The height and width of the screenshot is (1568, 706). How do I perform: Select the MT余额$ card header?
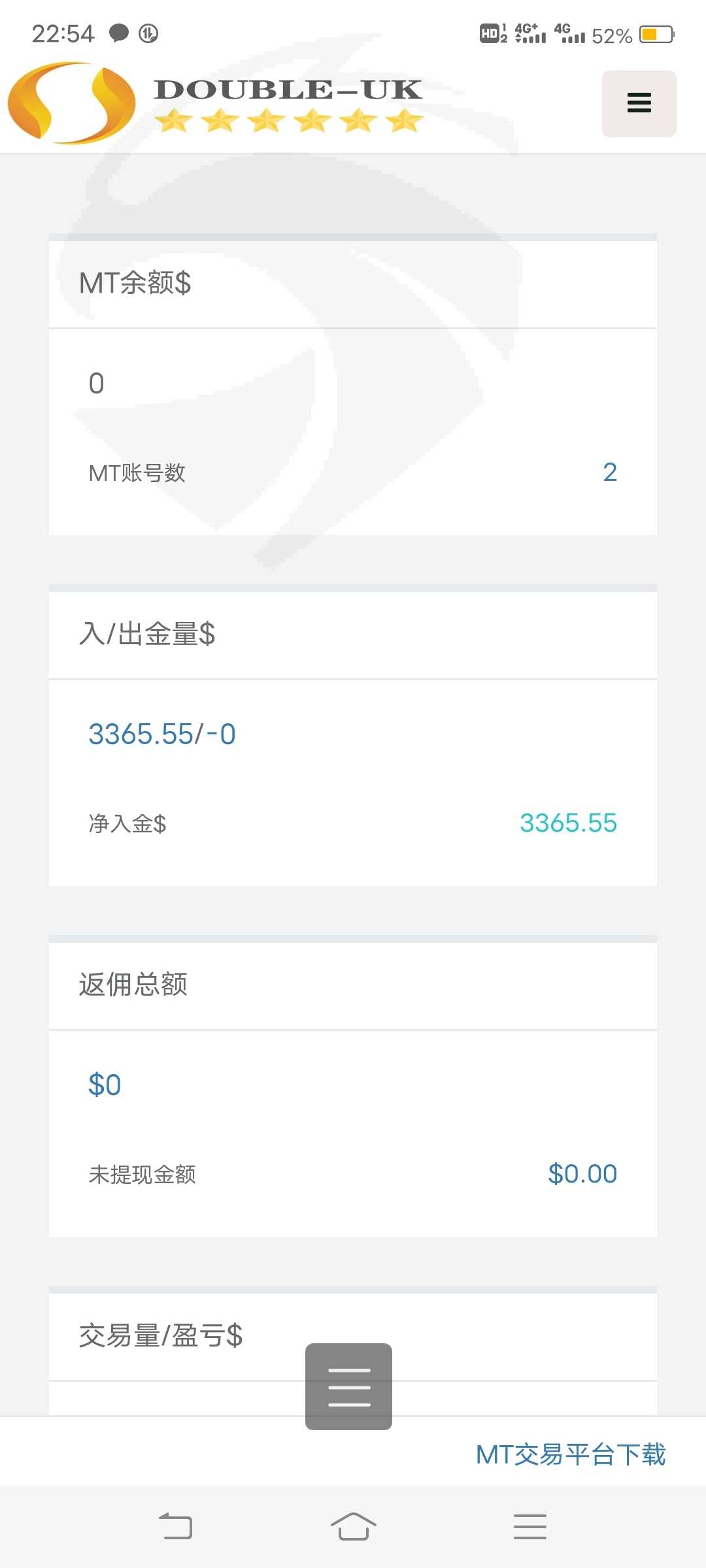coord(135,283)
